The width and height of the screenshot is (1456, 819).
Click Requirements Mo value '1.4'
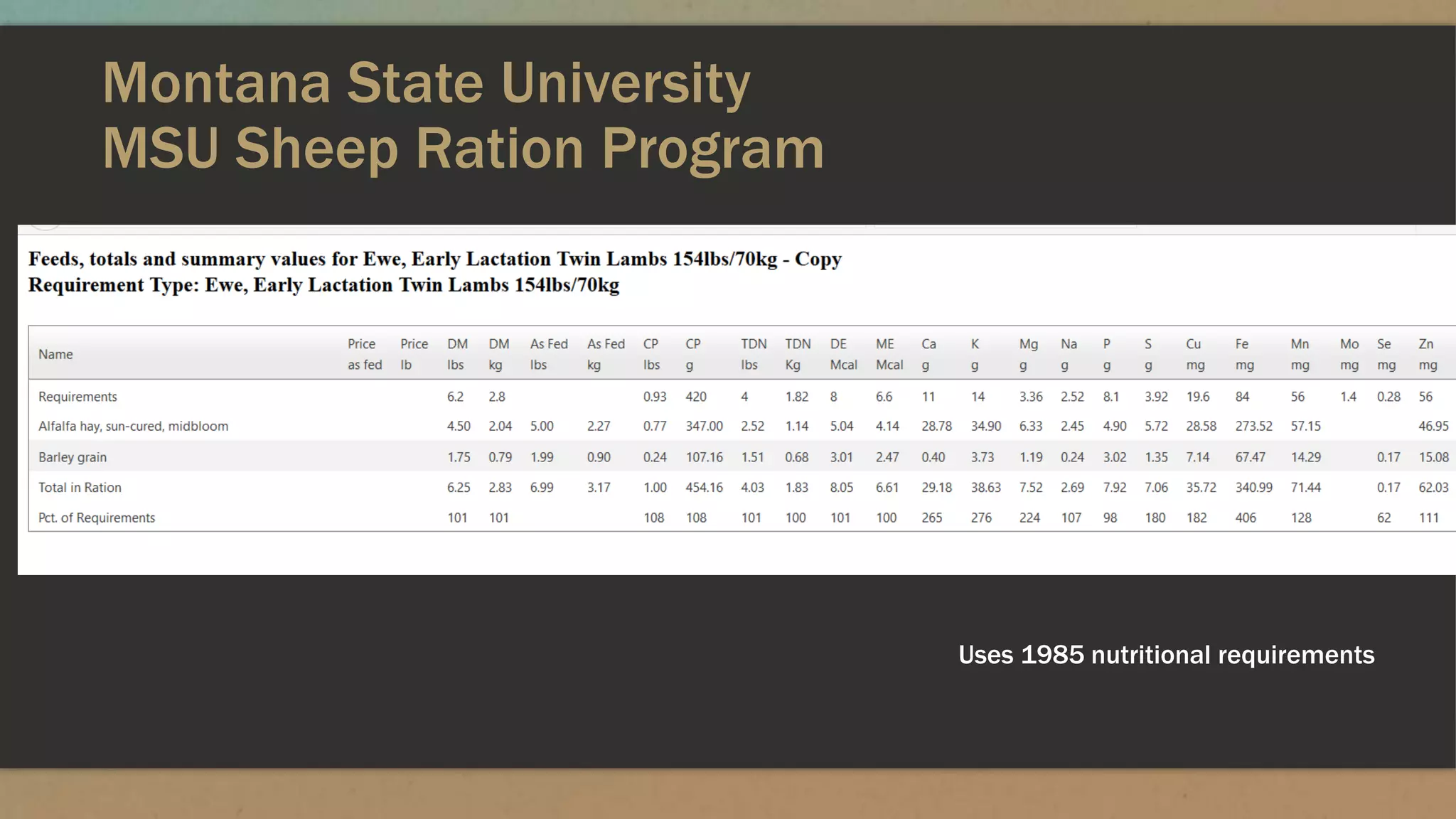(x=1349, y=397)
